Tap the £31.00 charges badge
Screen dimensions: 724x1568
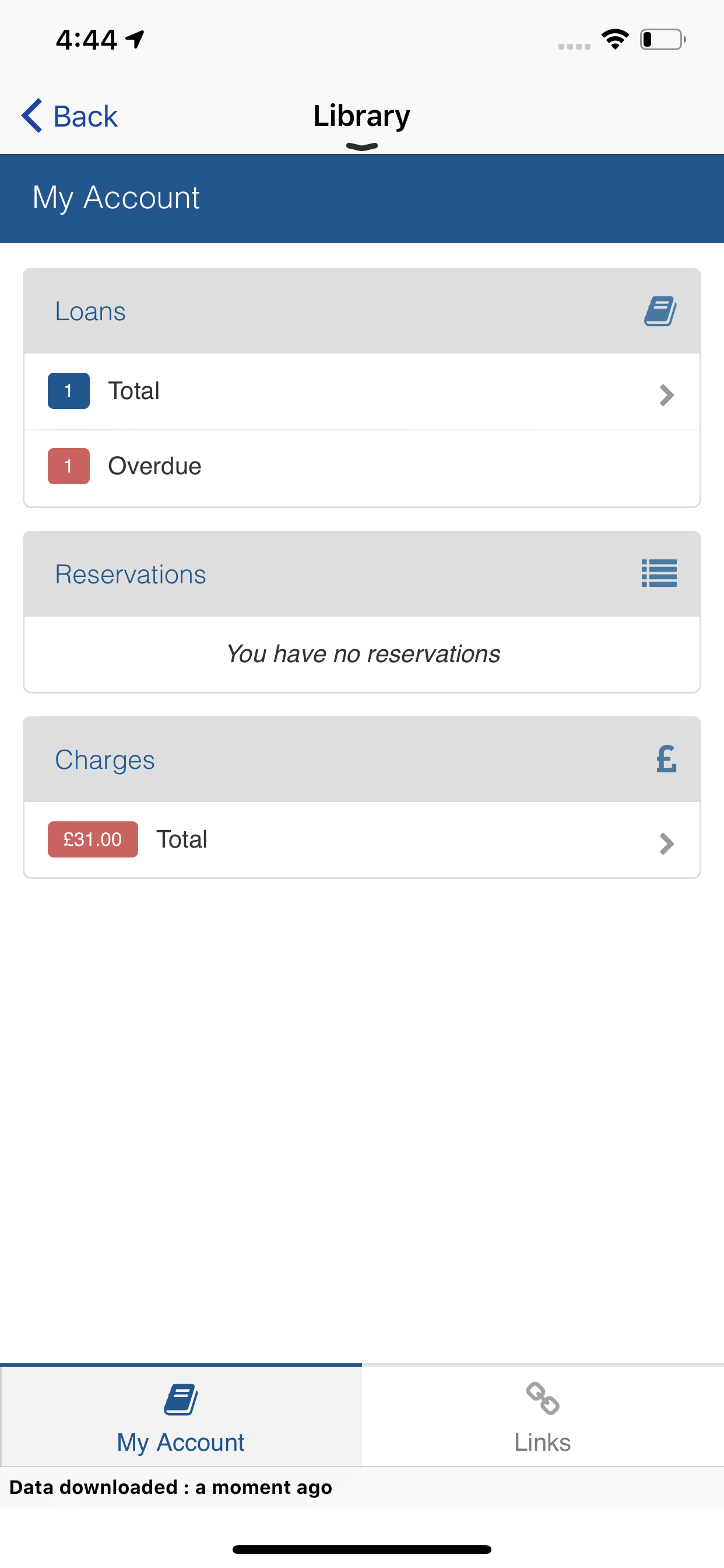(93, 839)
